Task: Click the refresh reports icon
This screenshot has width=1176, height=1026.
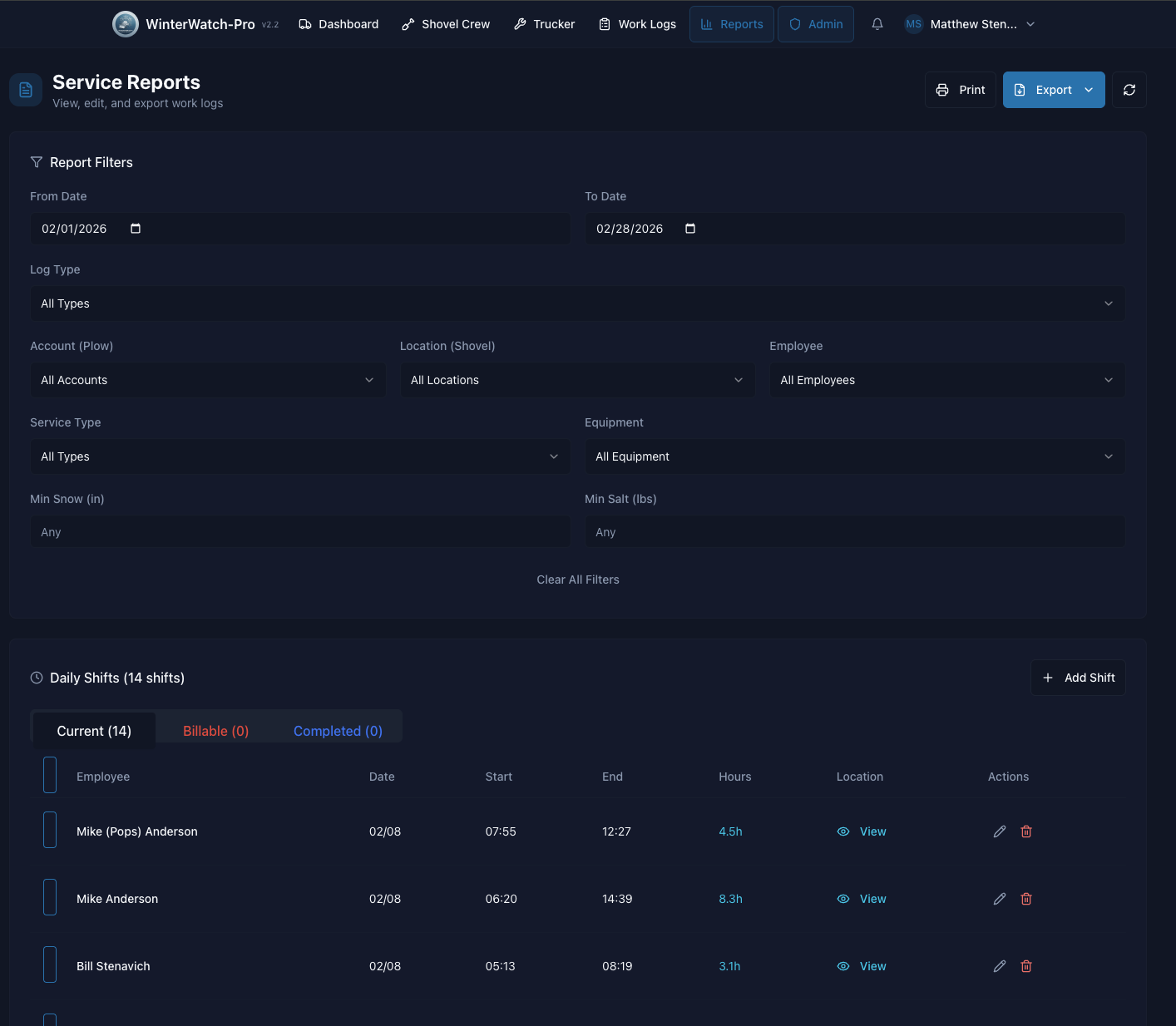Action: coord(1129,90)
